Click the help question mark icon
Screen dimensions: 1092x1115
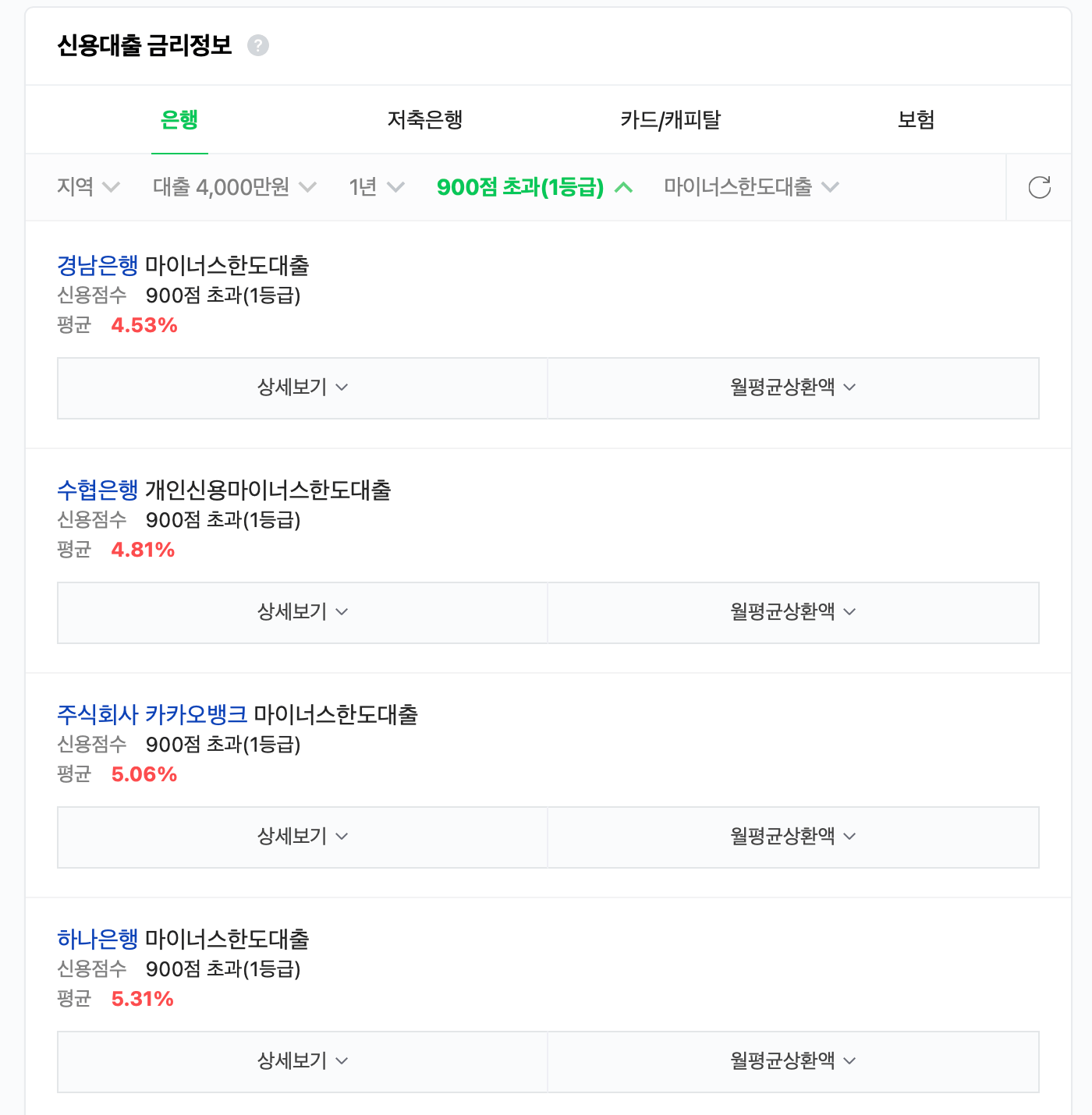pos(258,46)
